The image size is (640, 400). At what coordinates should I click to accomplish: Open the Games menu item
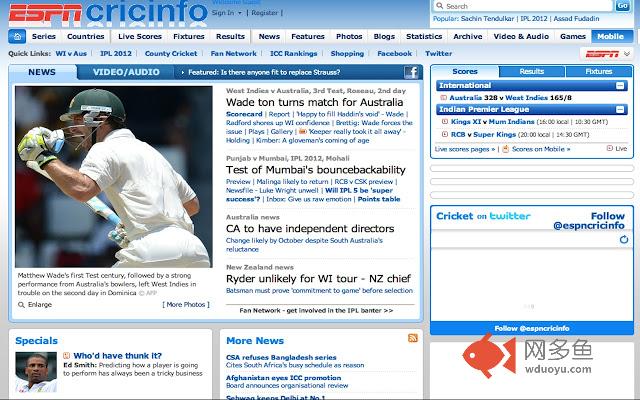tap(573, 36)
